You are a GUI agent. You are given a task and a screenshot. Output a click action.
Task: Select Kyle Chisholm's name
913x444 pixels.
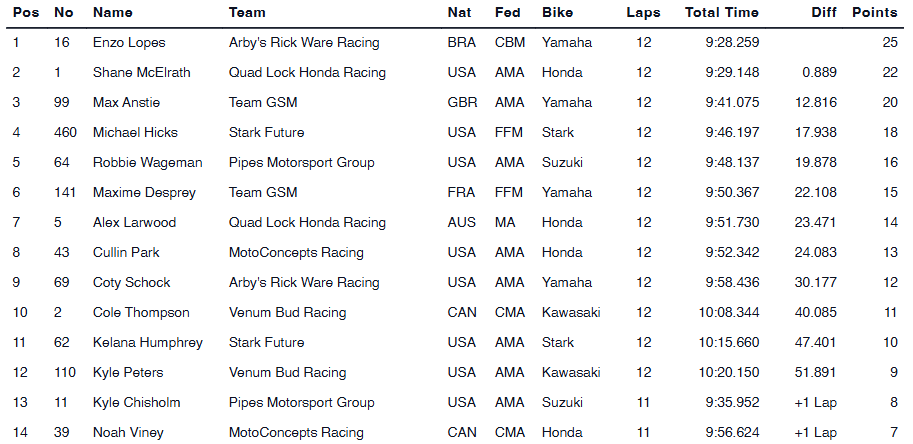point(138,403)
